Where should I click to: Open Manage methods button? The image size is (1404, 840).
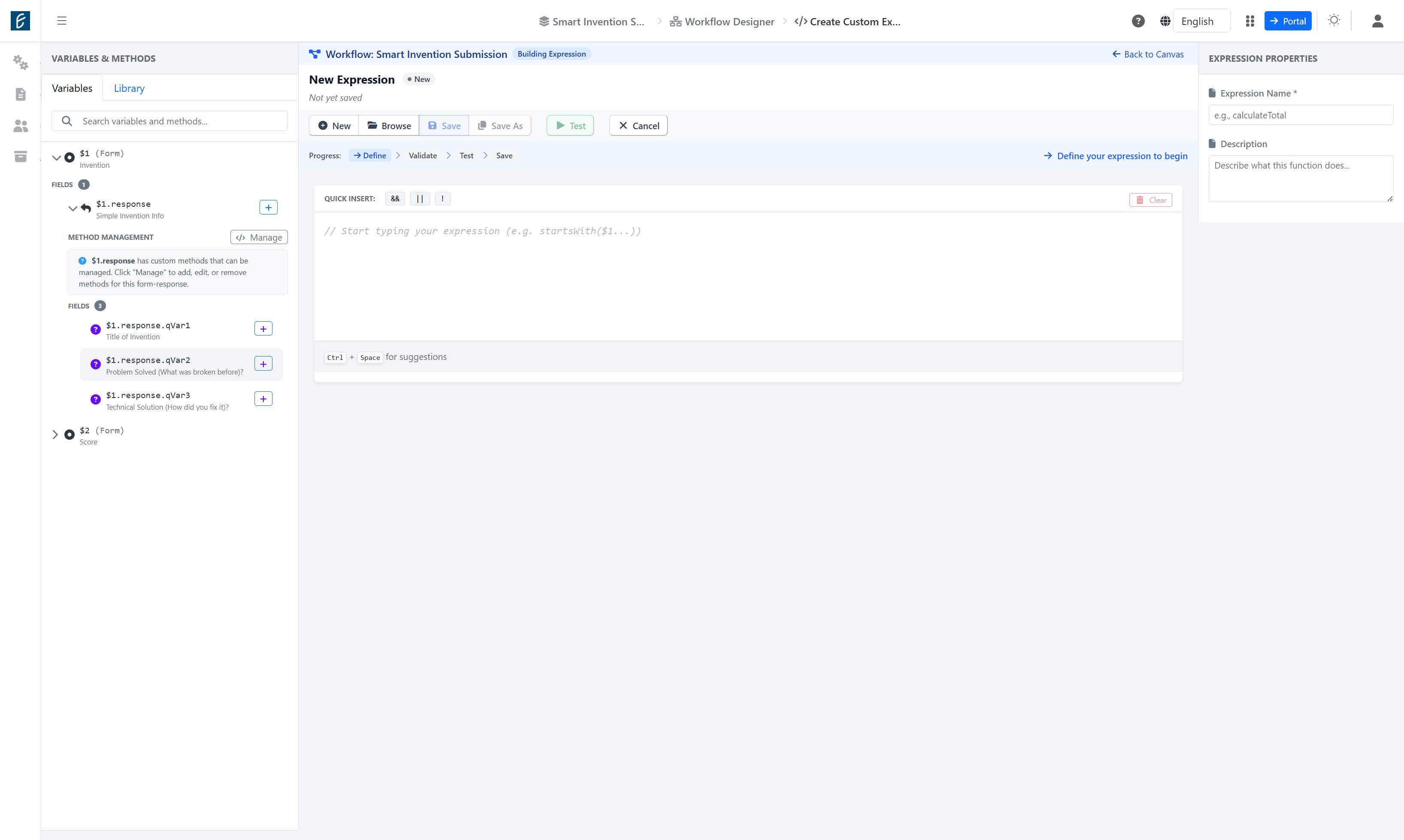259,237
